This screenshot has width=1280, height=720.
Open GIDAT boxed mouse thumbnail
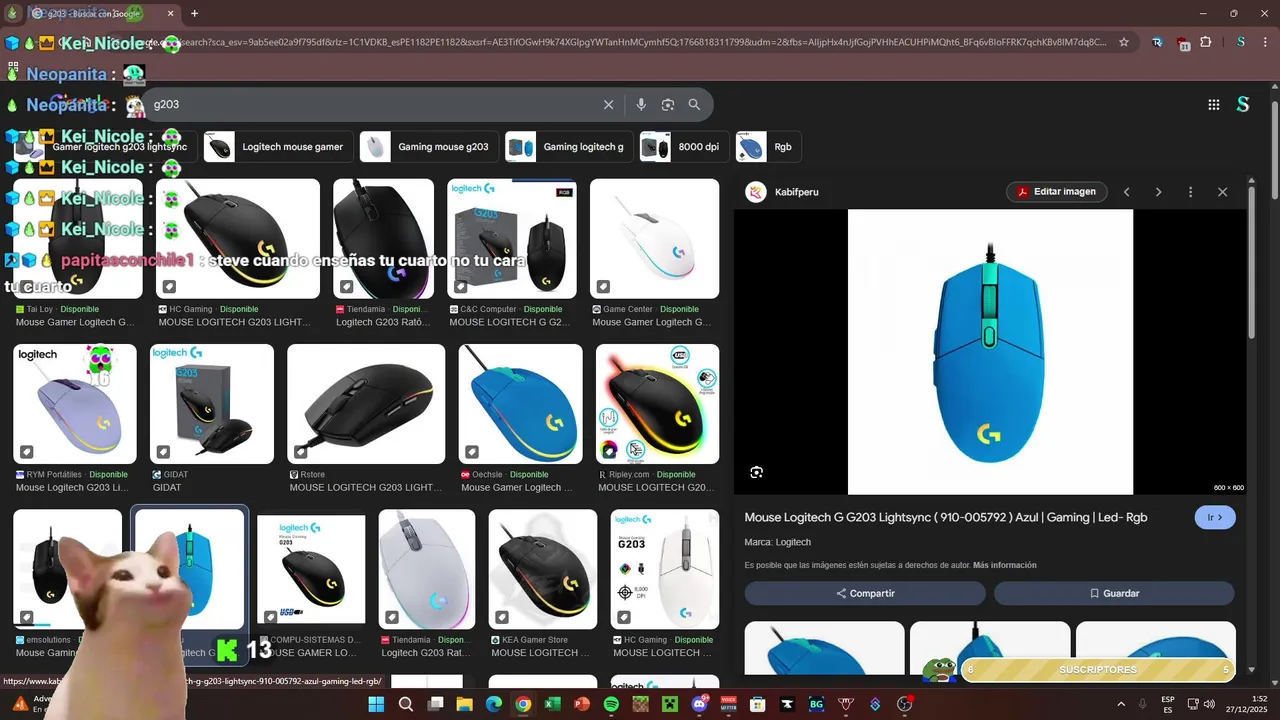click(212, 404)
